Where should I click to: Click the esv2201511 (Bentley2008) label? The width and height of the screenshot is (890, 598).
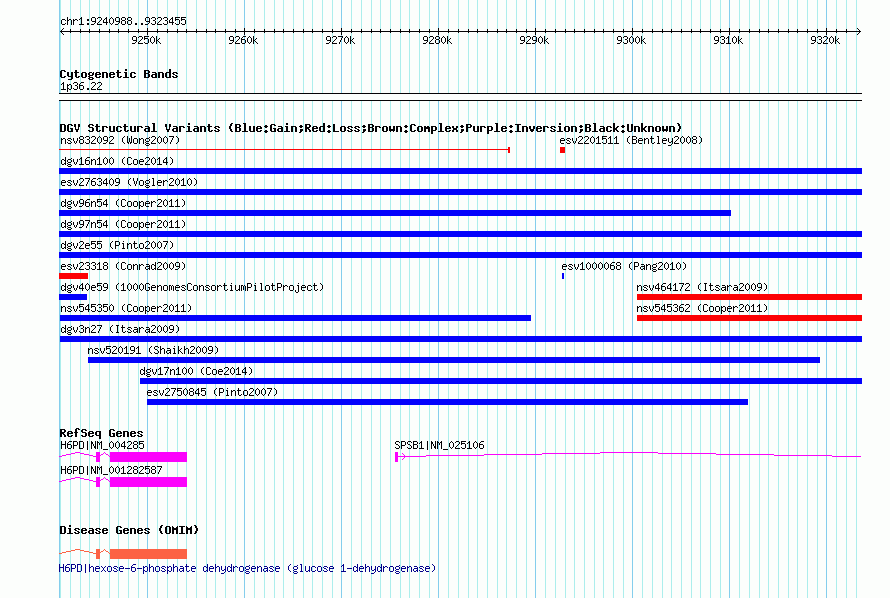coord(631,140)
